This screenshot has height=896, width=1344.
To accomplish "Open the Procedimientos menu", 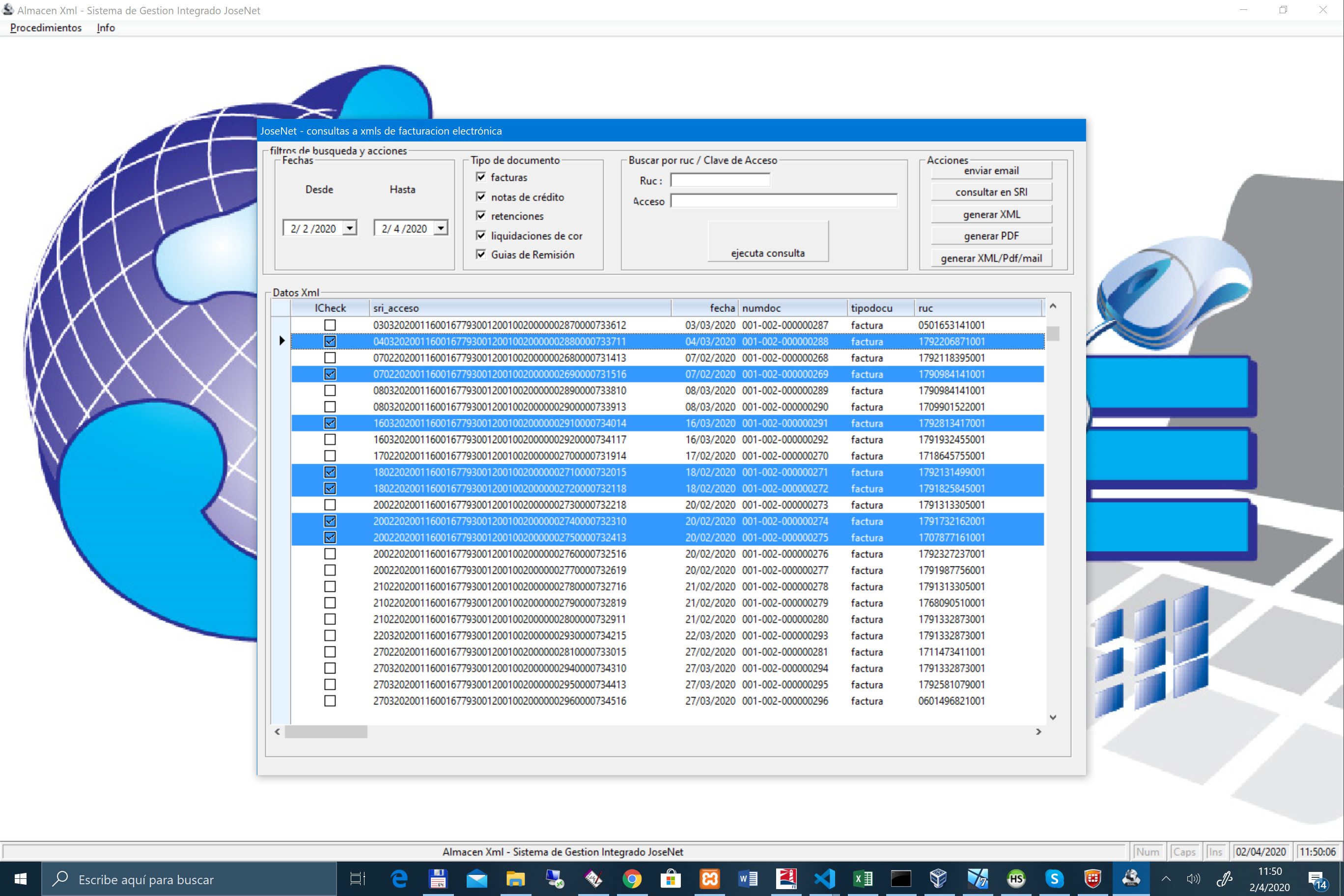I will pyautogui.click(x=46, y=28).
